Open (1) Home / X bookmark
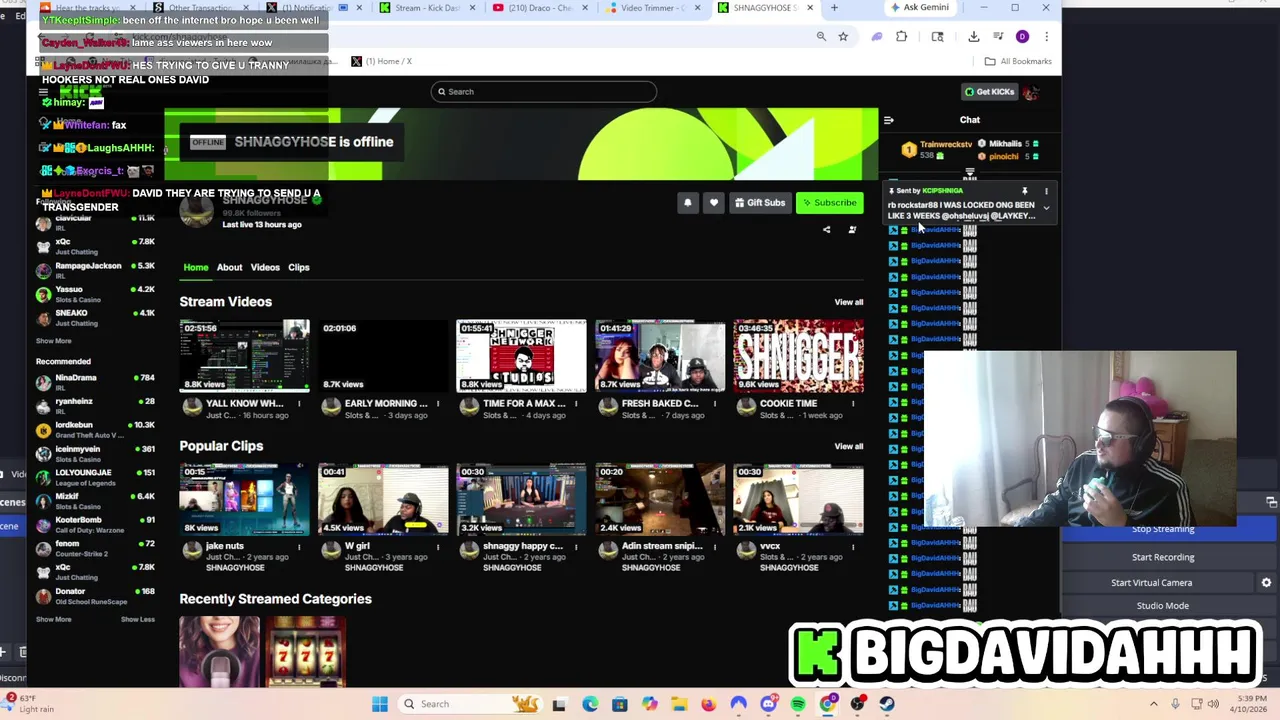1280x720 pixels. tap(381, 61)
